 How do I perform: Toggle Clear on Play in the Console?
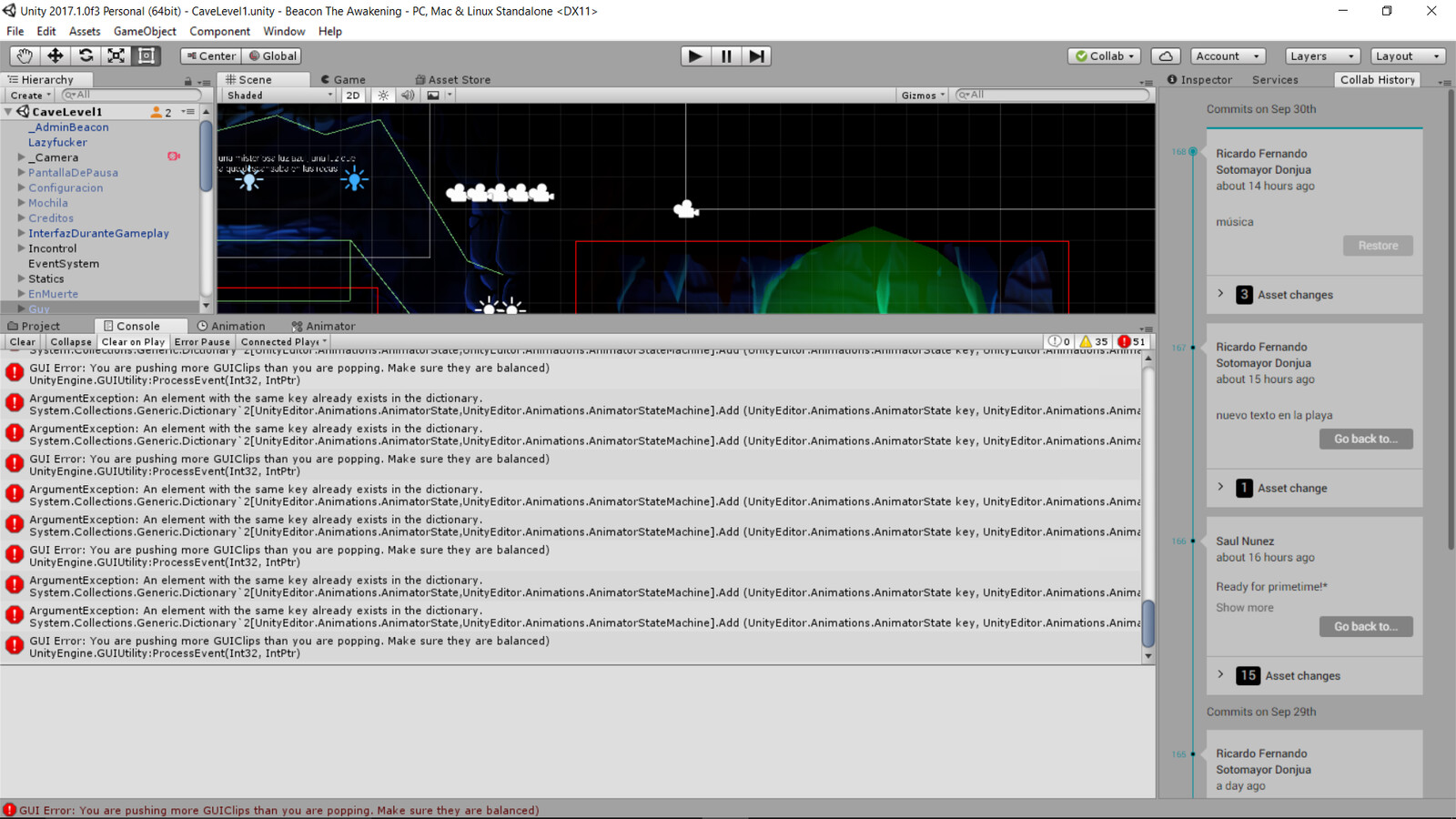click(133, 341)
